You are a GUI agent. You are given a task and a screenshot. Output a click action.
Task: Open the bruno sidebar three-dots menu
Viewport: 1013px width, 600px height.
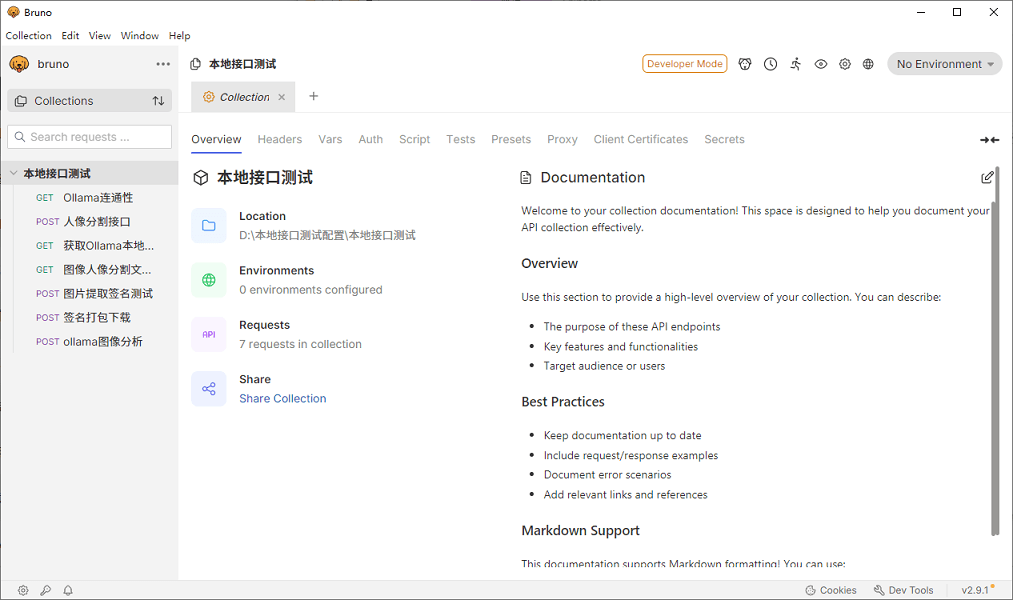163,64
